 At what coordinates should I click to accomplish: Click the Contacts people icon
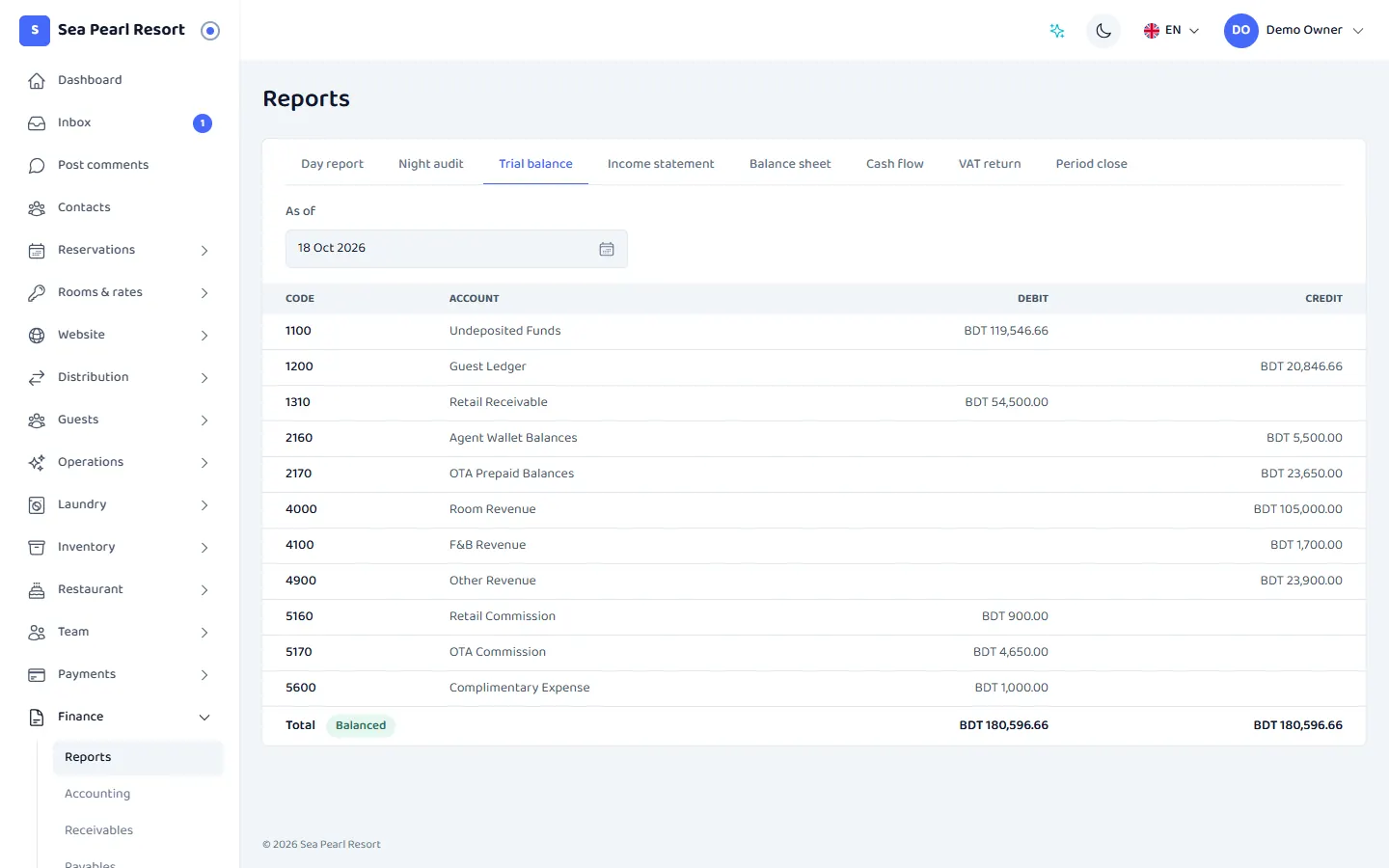tap(37, 207)
